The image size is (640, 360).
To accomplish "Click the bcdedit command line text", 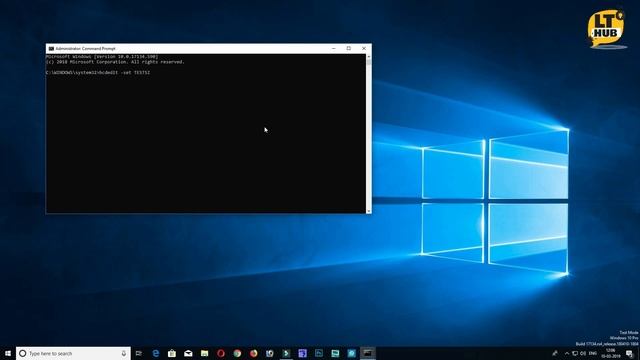I will pos(98,73).
